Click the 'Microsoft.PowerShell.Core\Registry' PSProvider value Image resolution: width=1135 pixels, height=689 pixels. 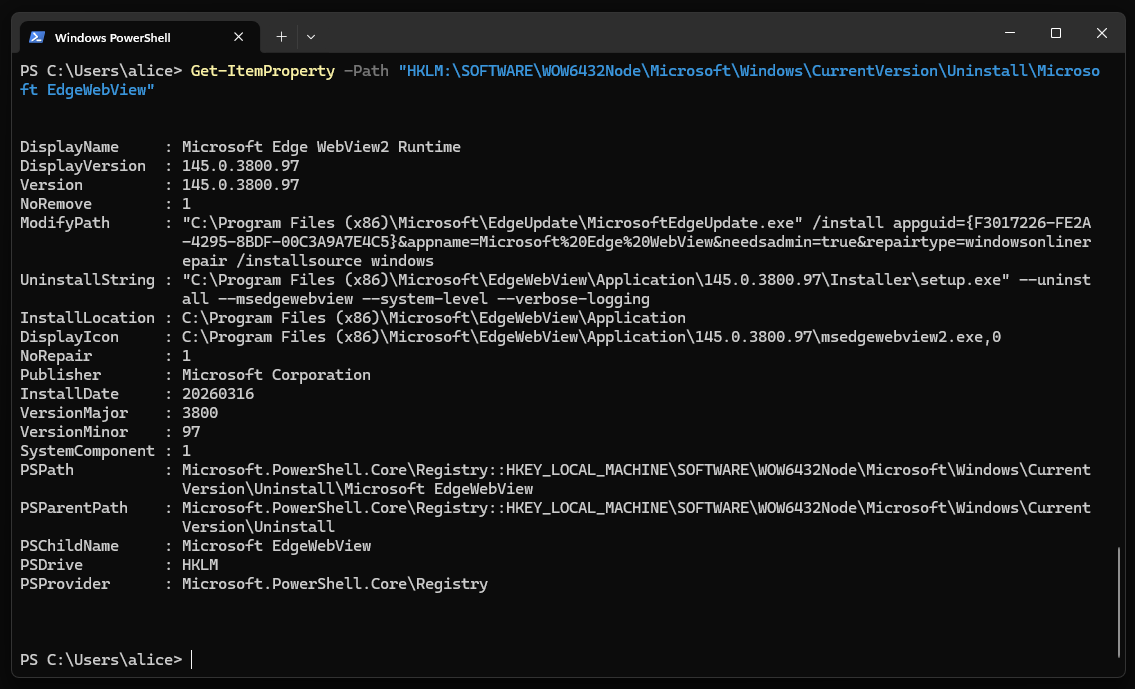pos(335,584)
